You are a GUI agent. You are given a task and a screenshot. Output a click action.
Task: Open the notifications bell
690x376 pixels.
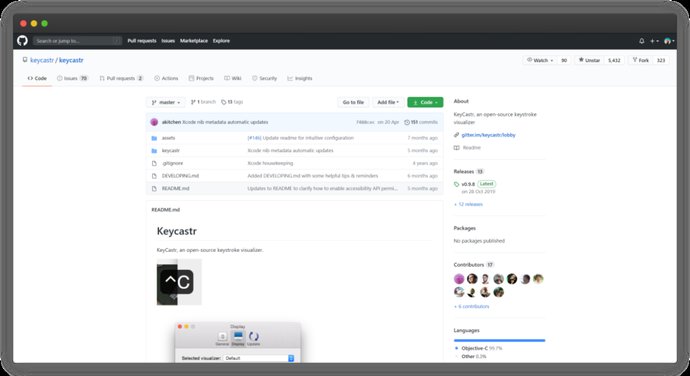[642, 41]
